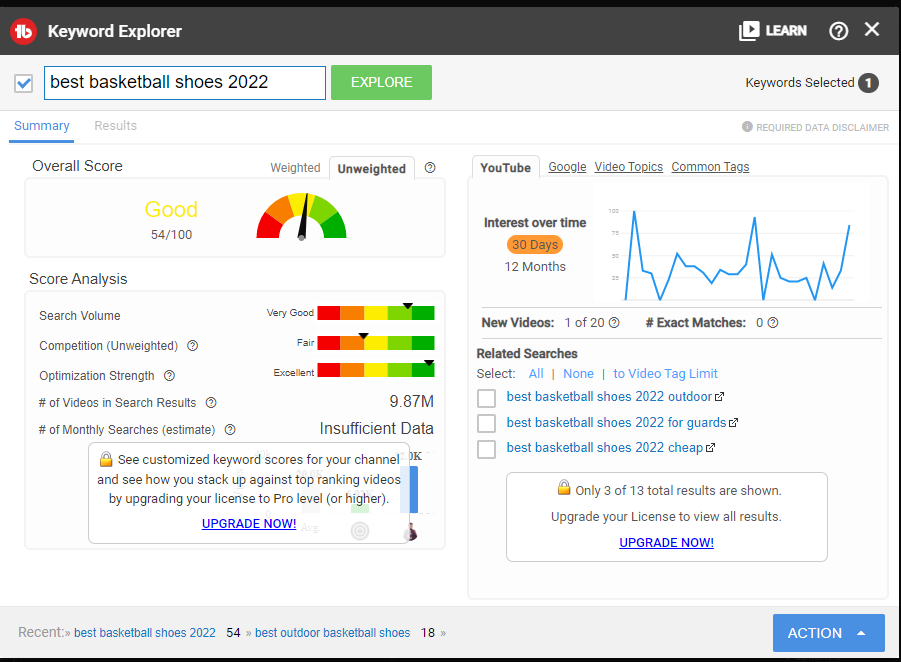Switch to the Summary tab
The width and height of the screenshot is (901, 662).
tap(41, 126)
